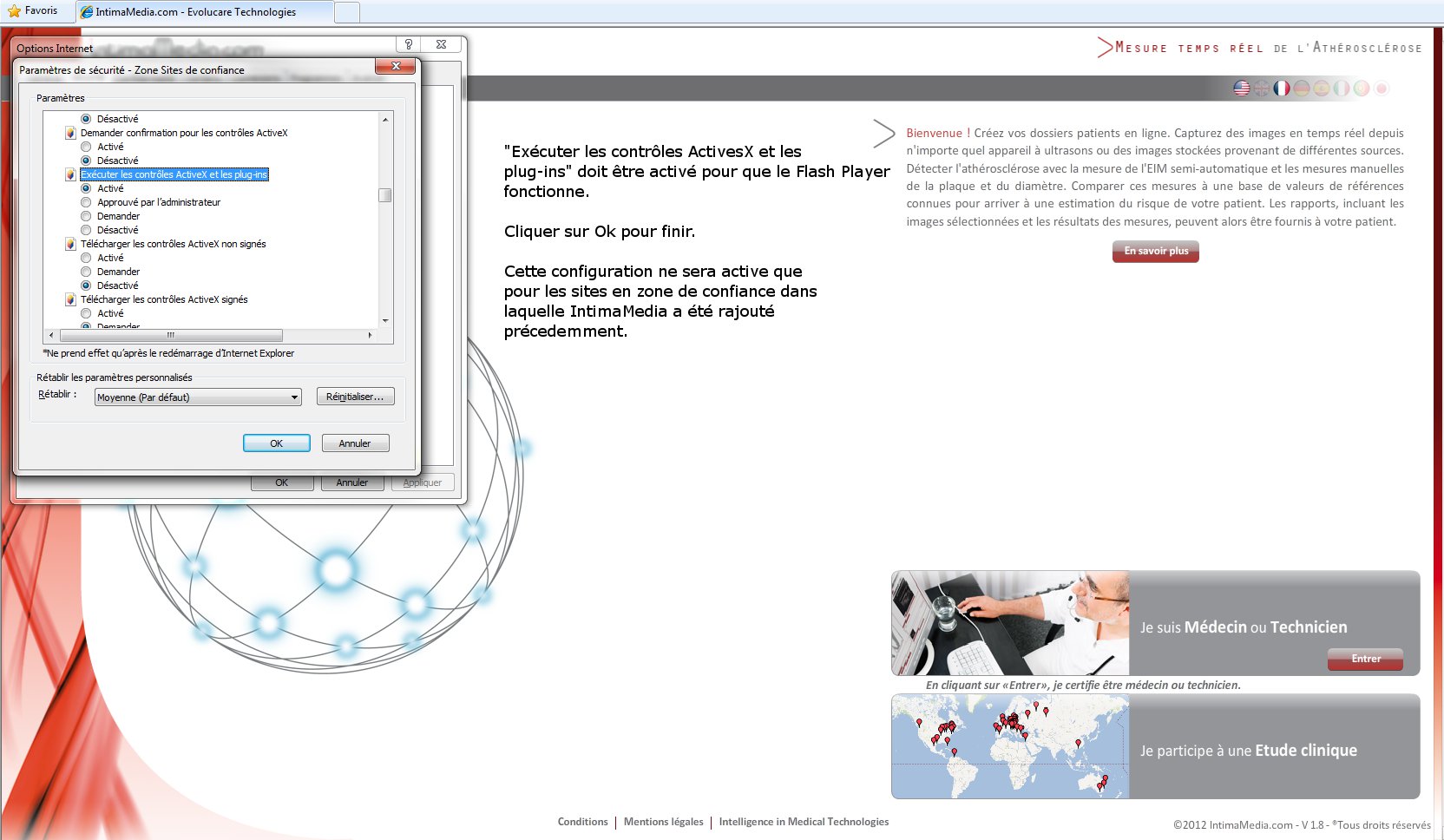Click the settings list scroll-down arrow

tap(385, 321)
